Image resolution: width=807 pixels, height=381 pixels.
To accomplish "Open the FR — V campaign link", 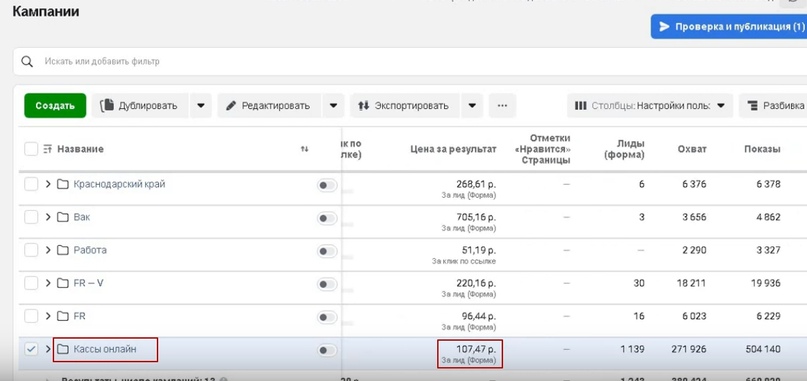I will [x=89, y=283].
